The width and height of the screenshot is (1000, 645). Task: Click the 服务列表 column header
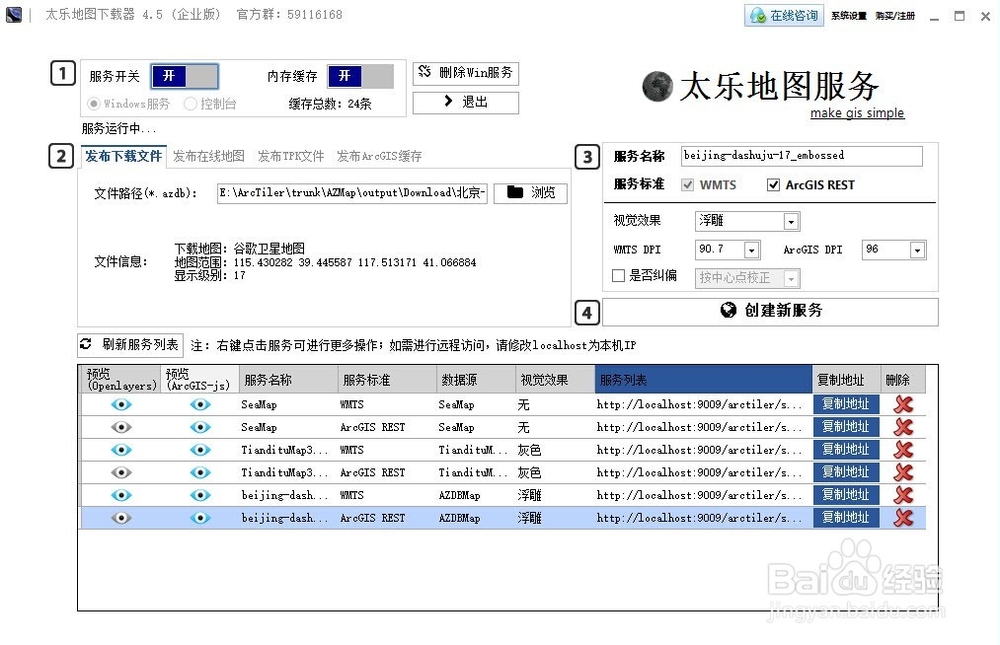[703, 380]
